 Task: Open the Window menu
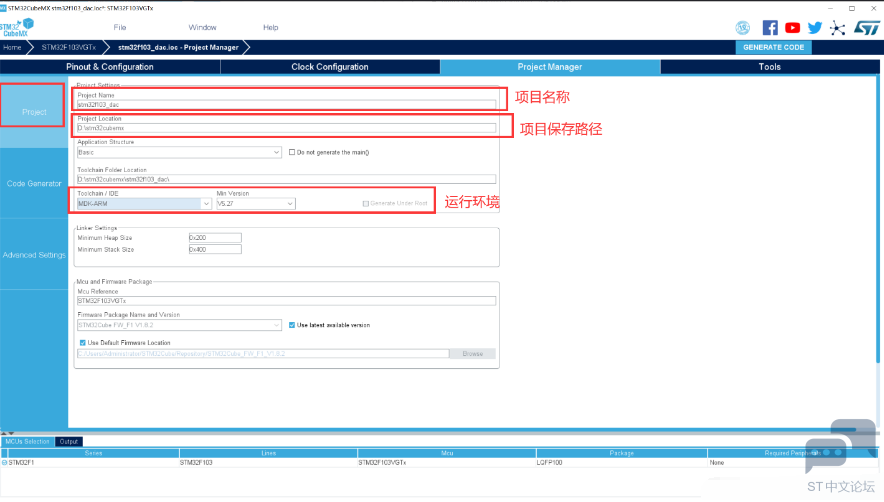(202, 27)
